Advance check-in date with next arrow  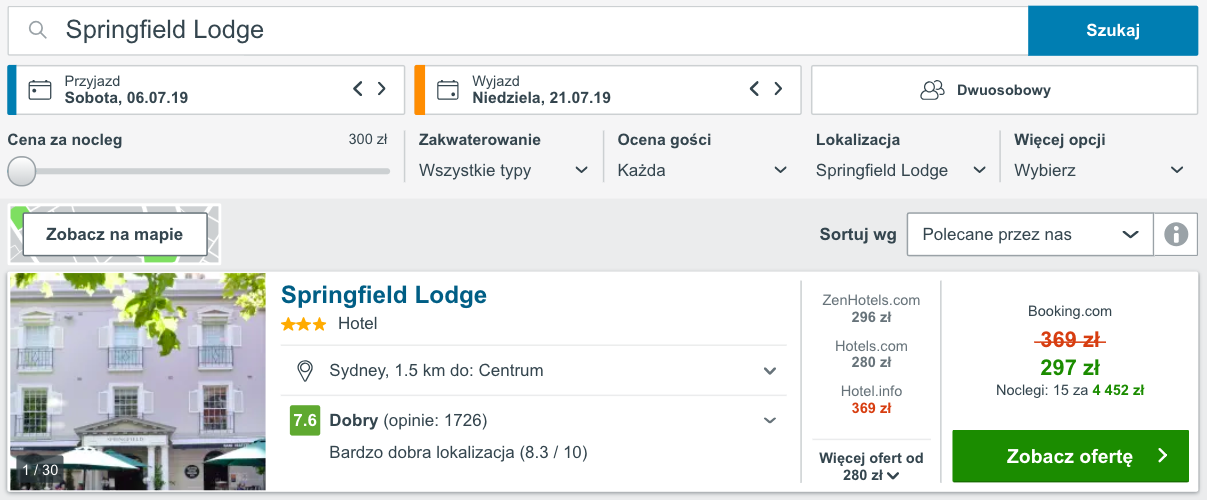[x=381, y=89]
